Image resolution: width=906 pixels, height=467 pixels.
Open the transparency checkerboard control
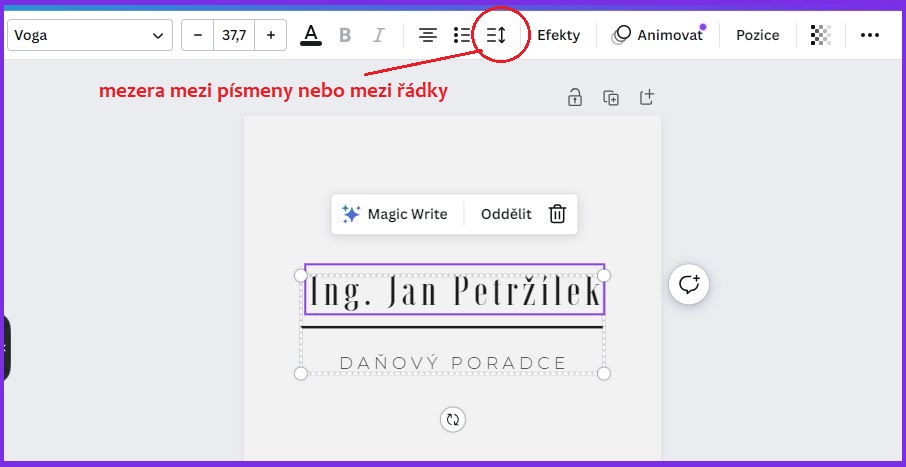coord(820,35)
